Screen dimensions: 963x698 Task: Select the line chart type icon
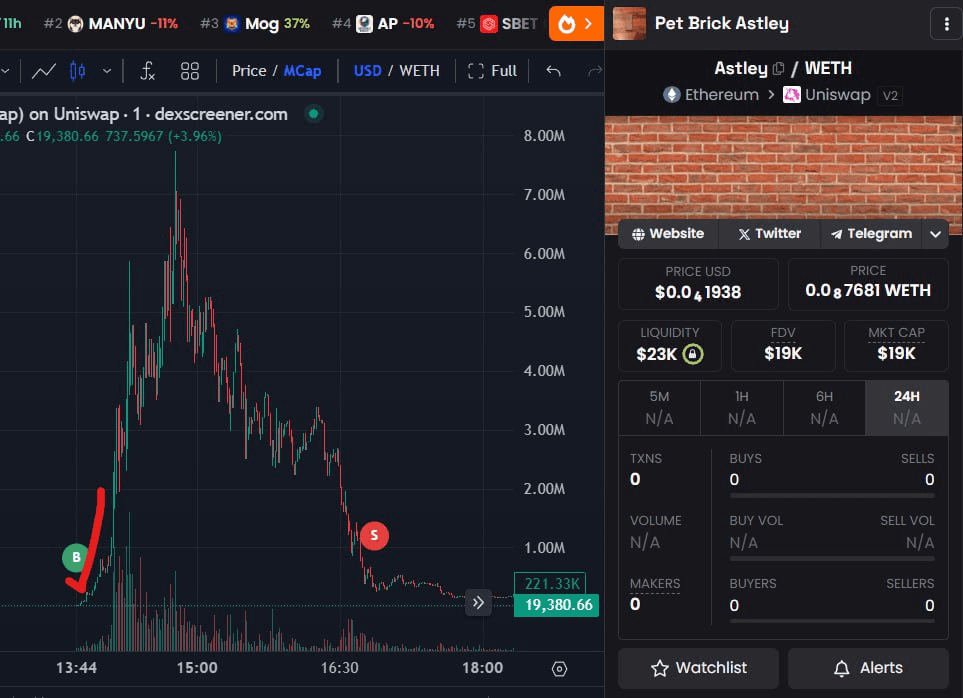point(44,71)
